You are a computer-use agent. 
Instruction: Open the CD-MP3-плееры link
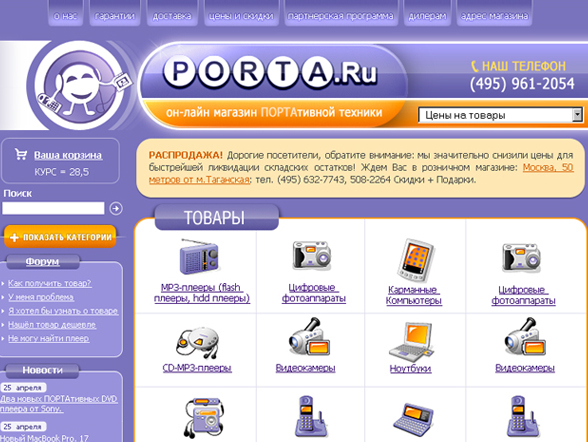point(197,368)
